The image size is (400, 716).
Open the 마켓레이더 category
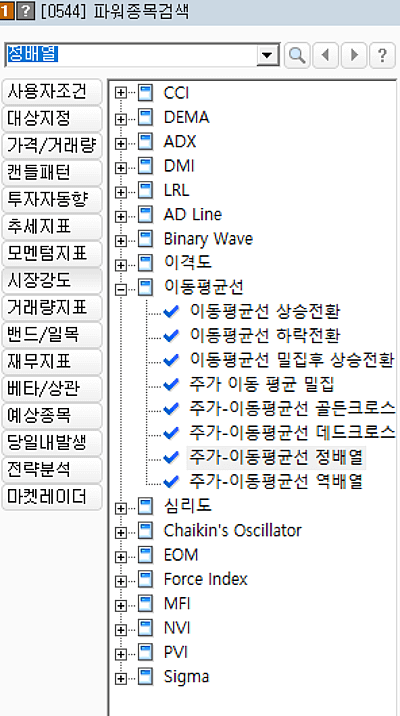click(52, 497)
